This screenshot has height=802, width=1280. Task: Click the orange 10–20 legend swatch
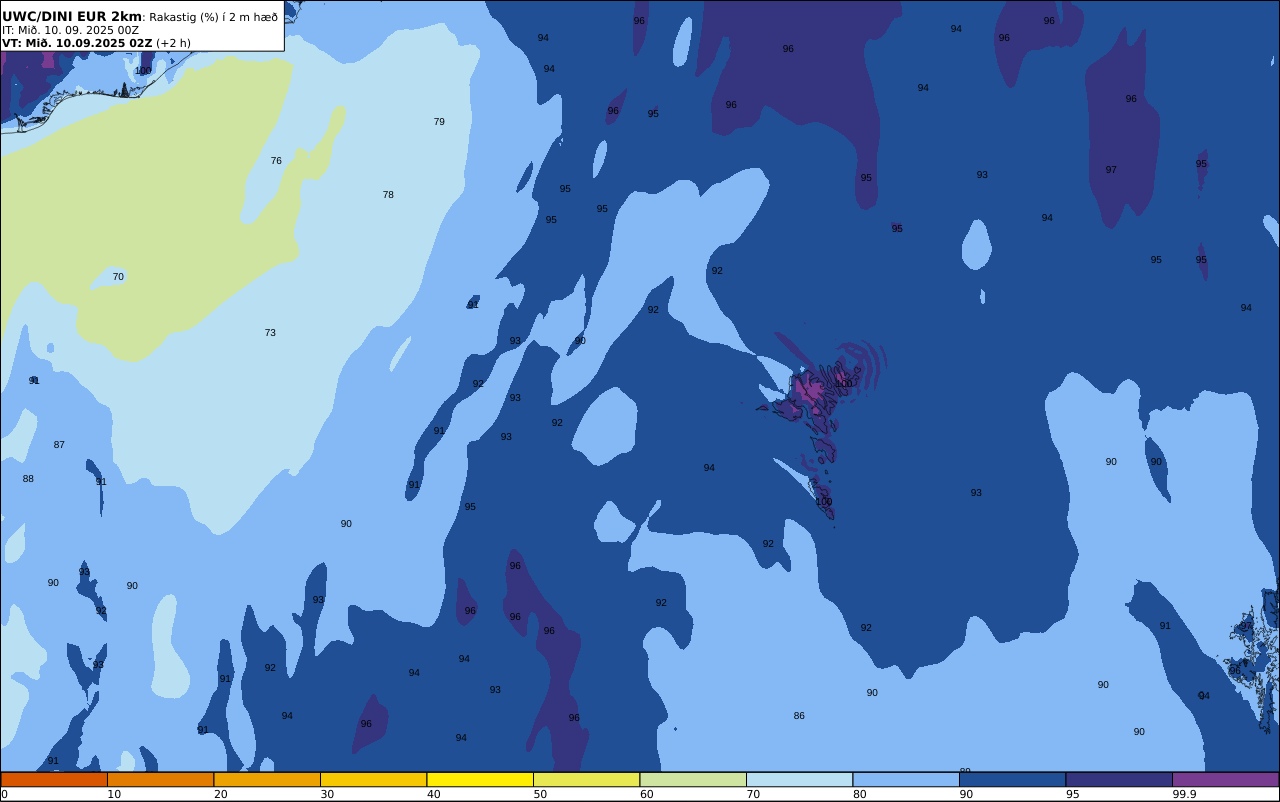point(160,779)
